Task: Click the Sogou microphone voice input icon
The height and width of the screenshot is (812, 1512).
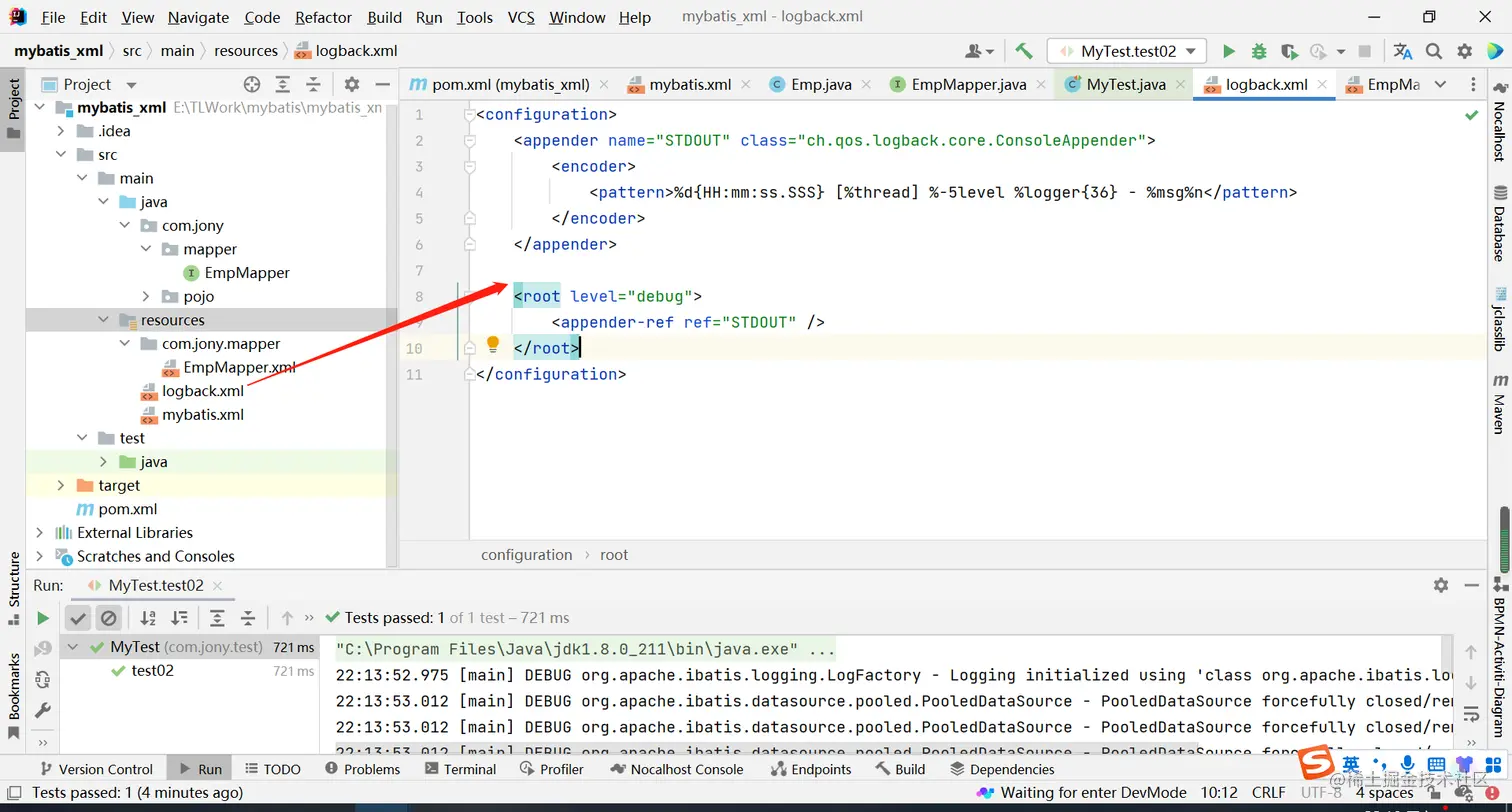Action: coord(1407,765)
